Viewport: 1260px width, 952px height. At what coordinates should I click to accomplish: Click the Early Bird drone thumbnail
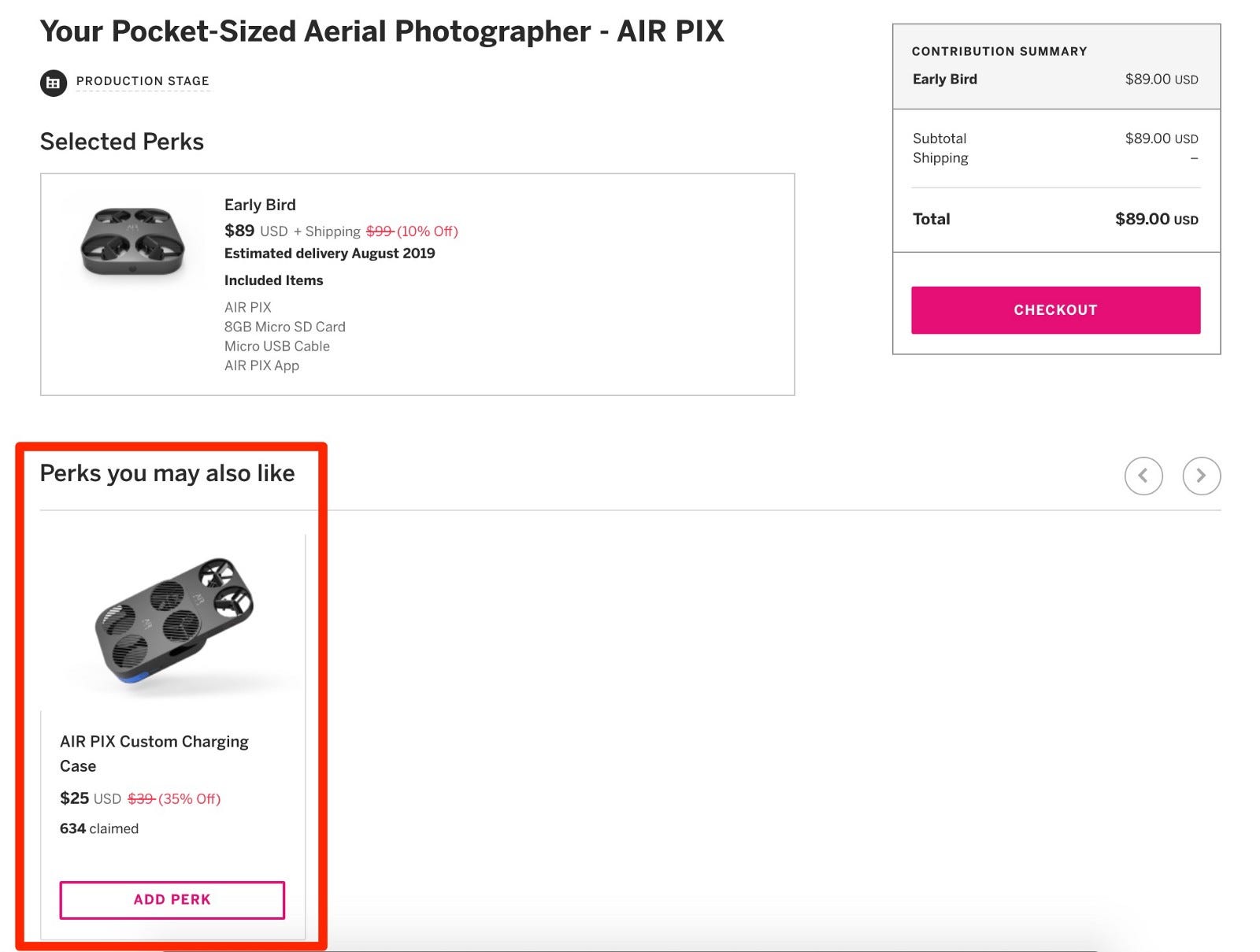[x=132, y=242]
